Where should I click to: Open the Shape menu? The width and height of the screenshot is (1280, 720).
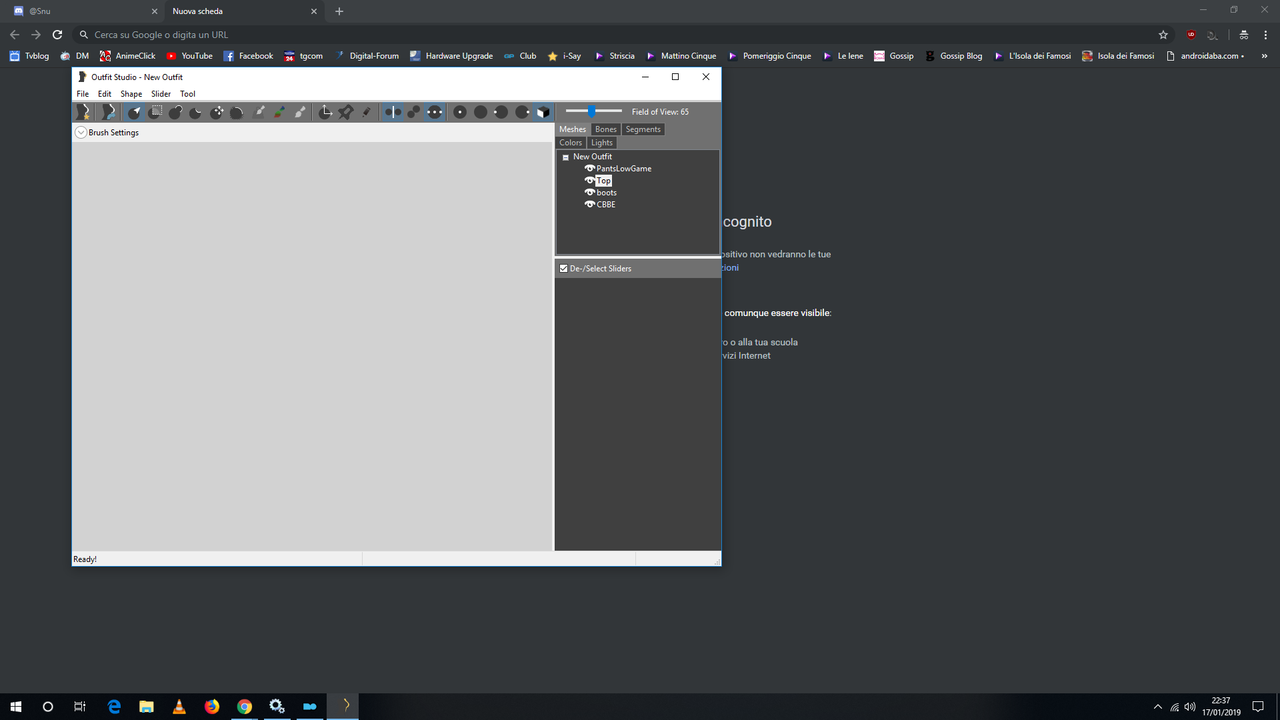pyautogui.click(x=131, y=94)
